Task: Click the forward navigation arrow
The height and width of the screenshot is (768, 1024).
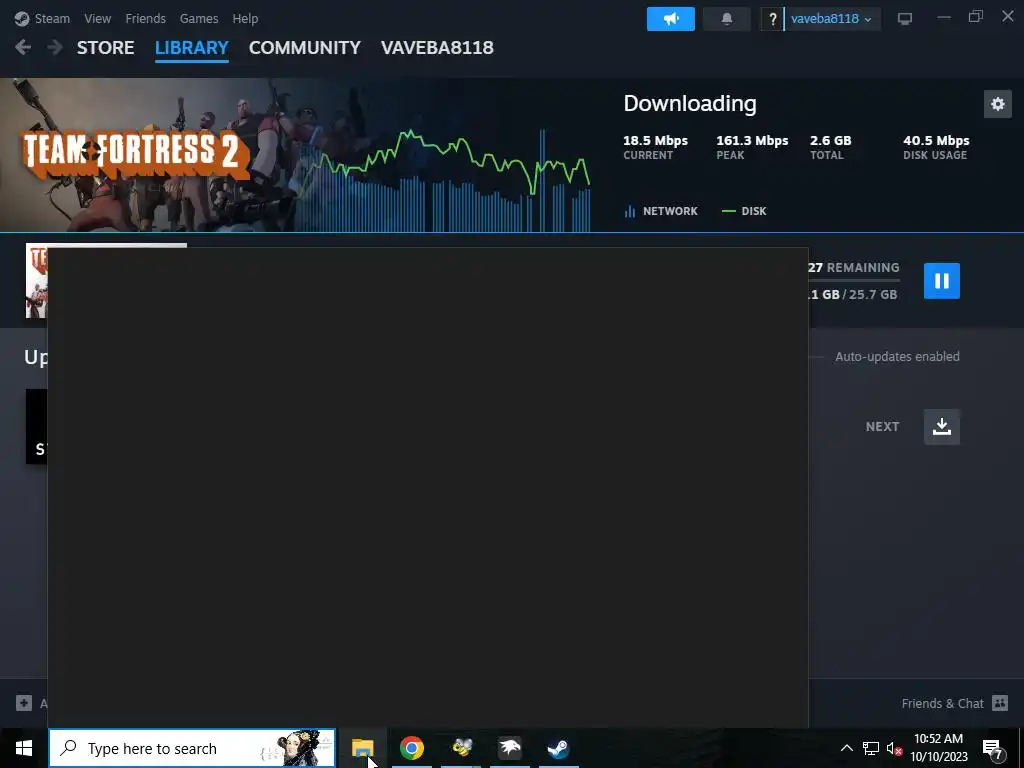Action: coord(55,47)
